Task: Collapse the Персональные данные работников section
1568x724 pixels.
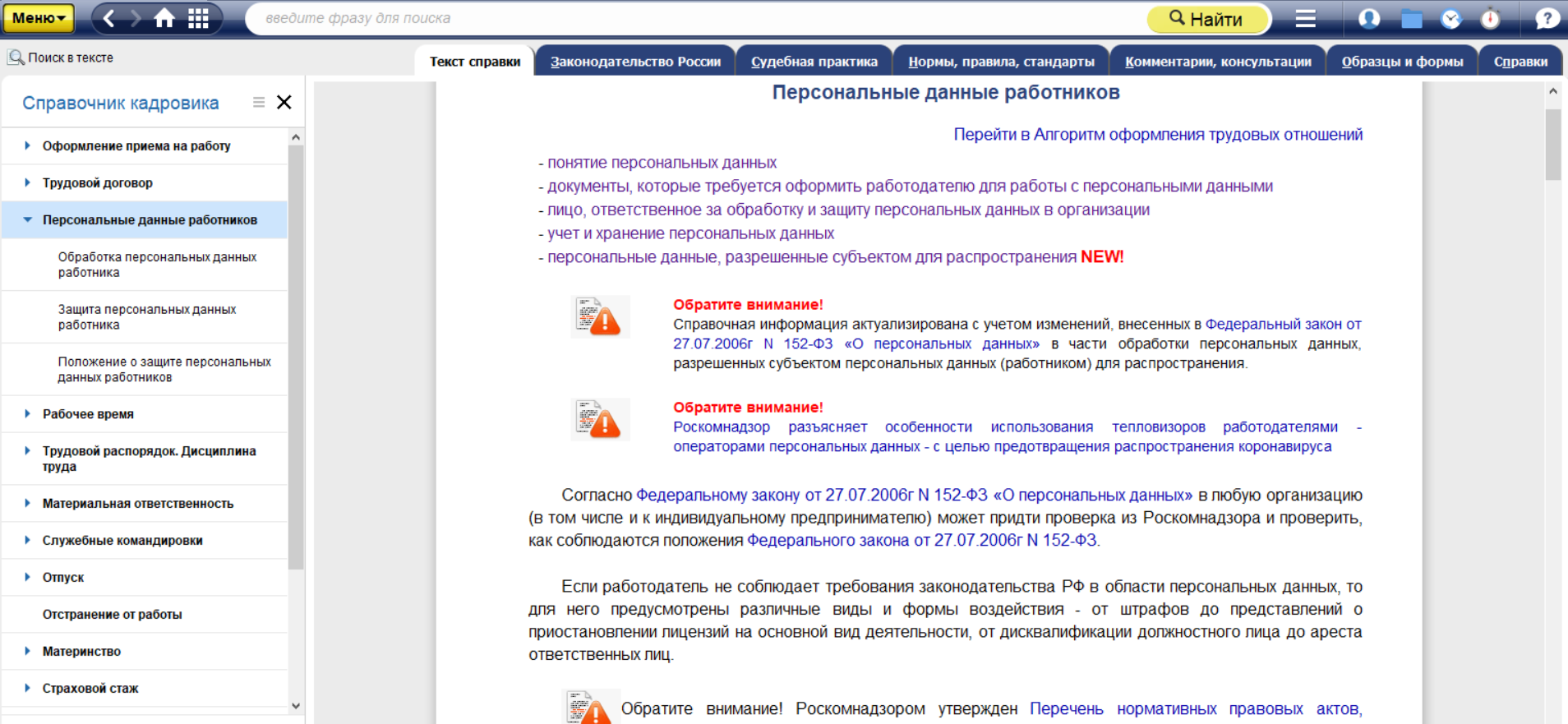Action: click(x=27, y=219)
